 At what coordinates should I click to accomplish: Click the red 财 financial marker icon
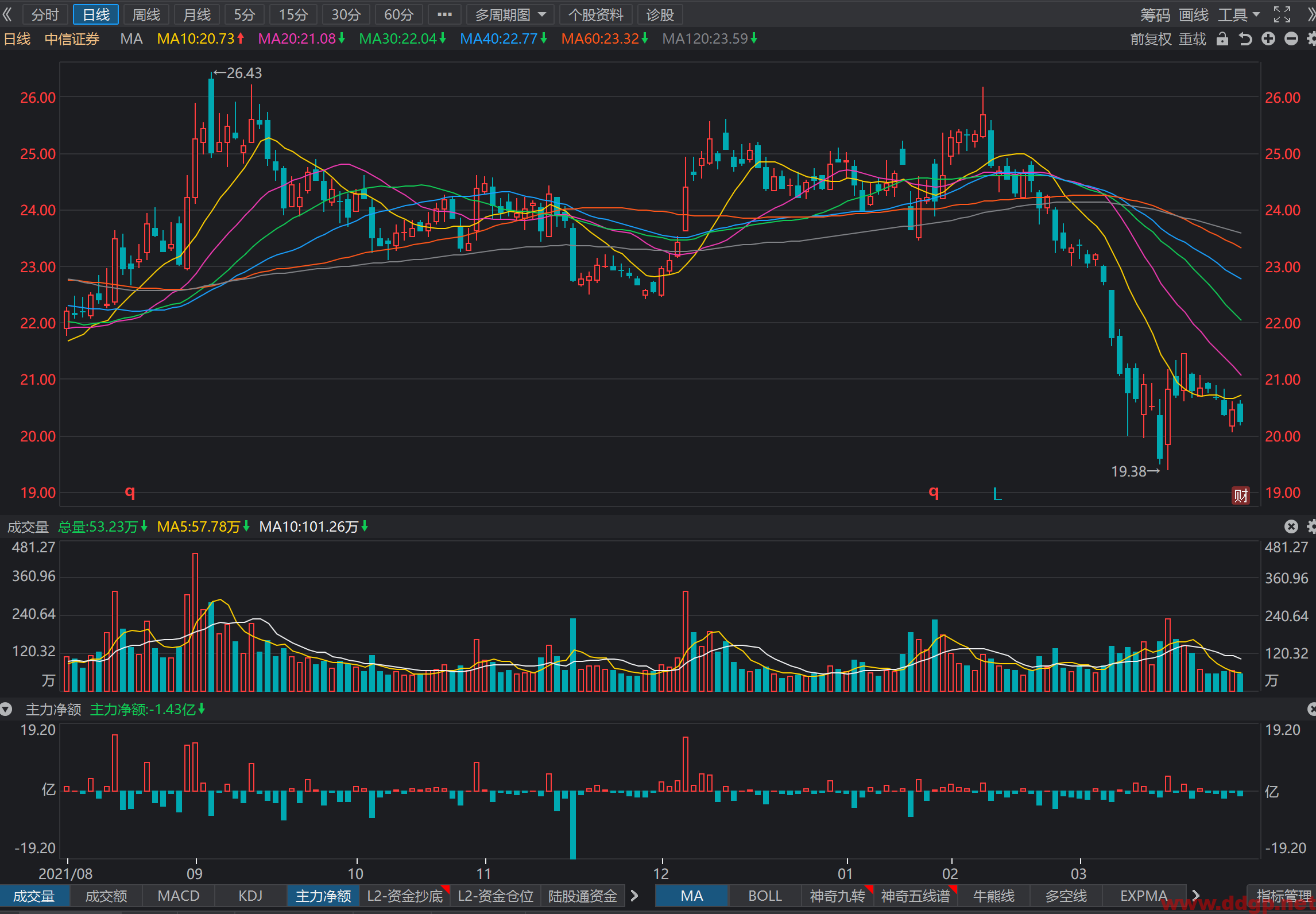(1241, 495)
